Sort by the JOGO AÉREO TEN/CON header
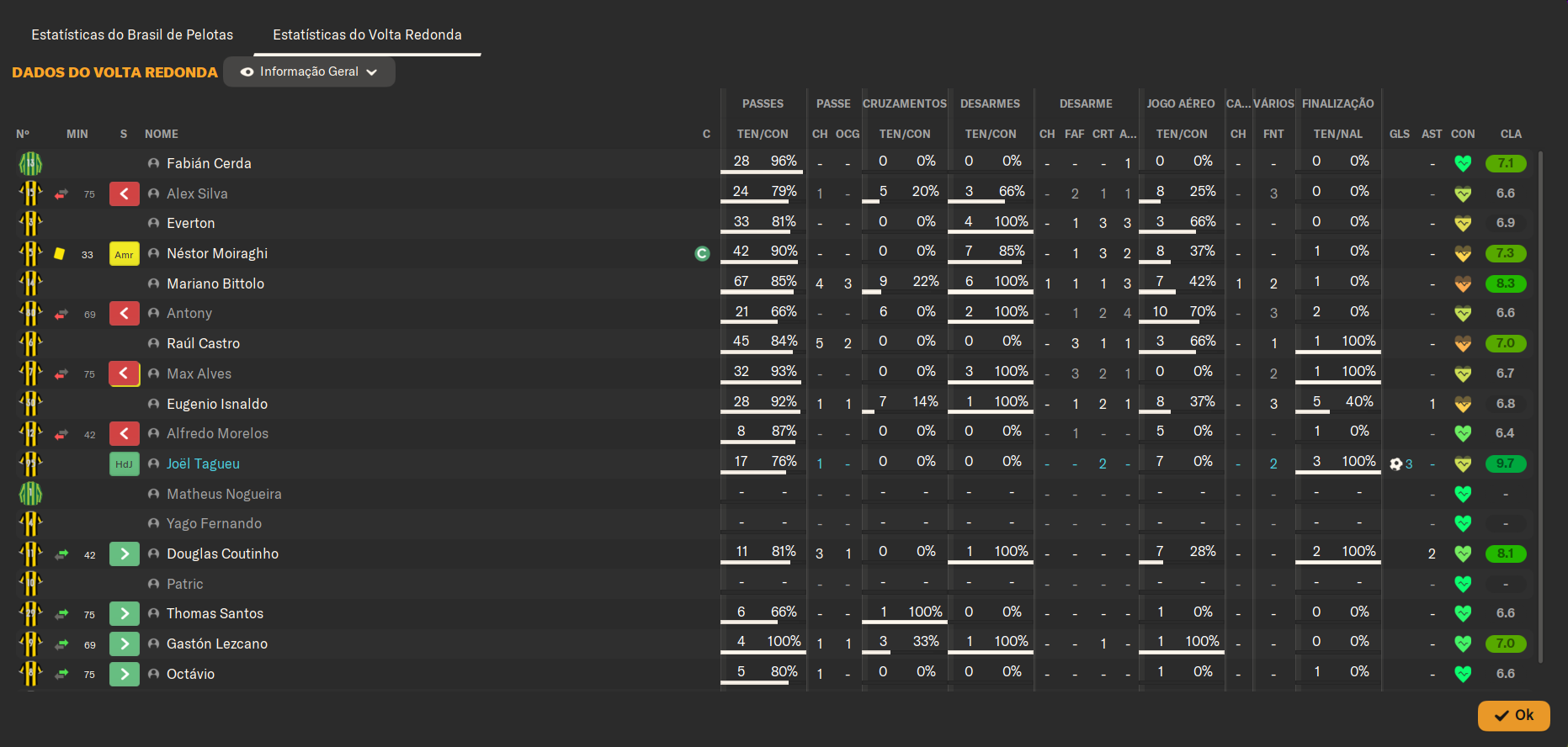1568x747 pixels. tap(1182, 134)
